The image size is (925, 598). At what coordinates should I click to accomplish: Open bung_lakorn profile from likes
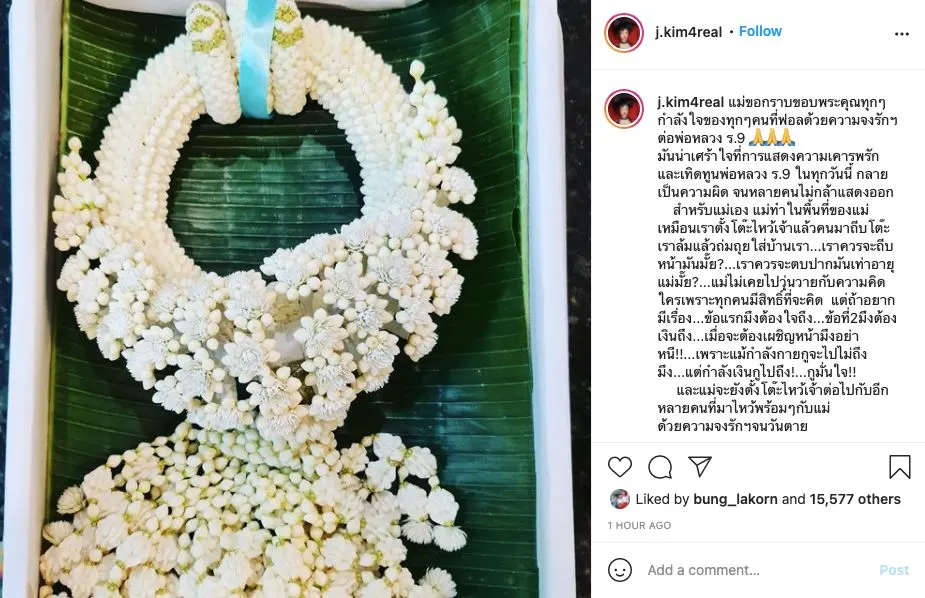click(735, 499)
